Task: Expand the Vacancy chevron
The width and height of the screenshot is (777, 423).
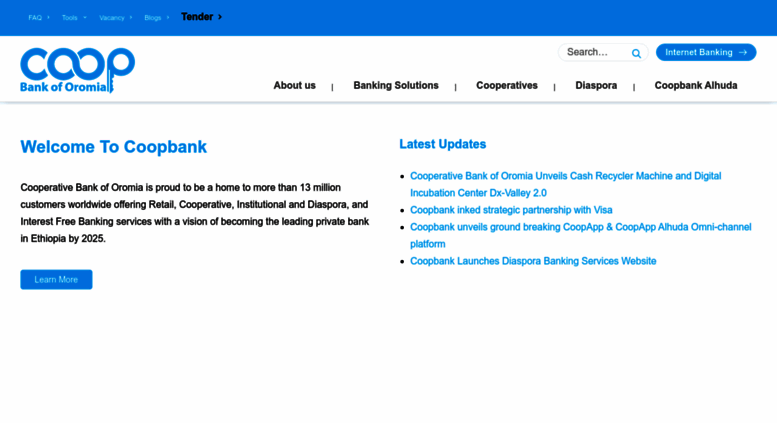Action: click(x=131, y=17)
